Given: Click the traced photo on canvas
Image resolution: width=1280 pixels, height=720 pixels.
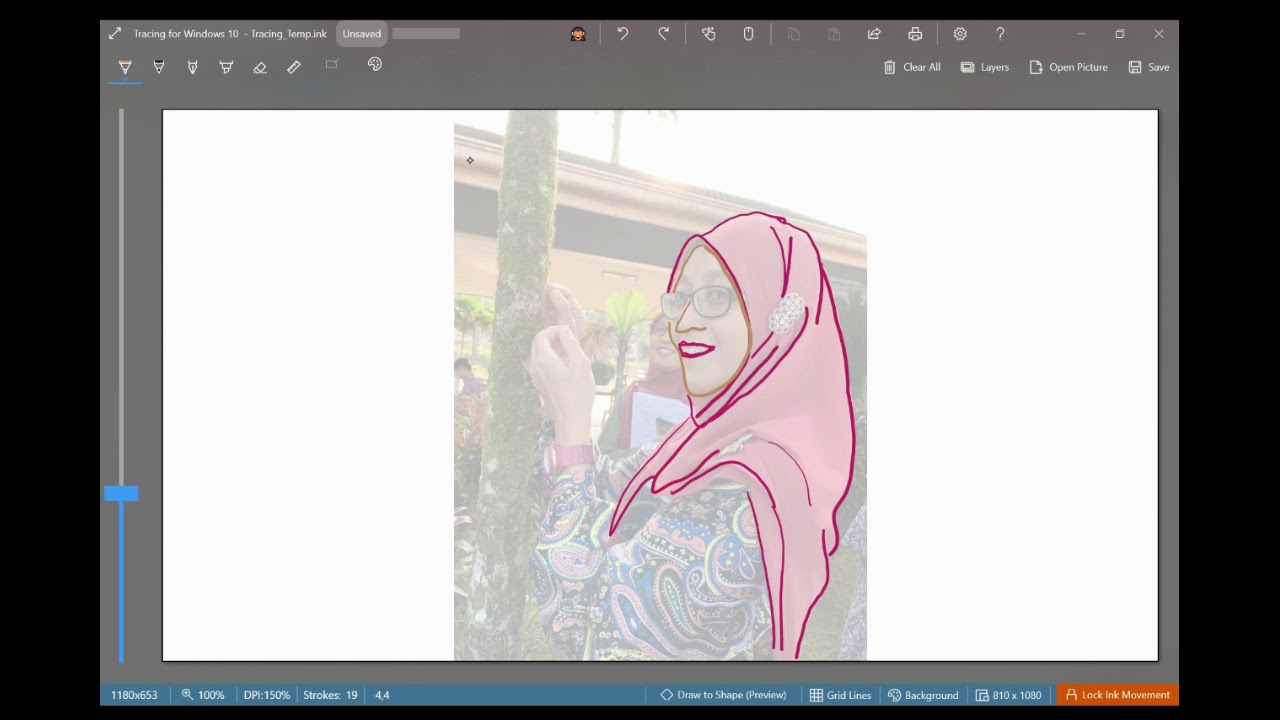Looking at the screenshot, I should 660,385.
